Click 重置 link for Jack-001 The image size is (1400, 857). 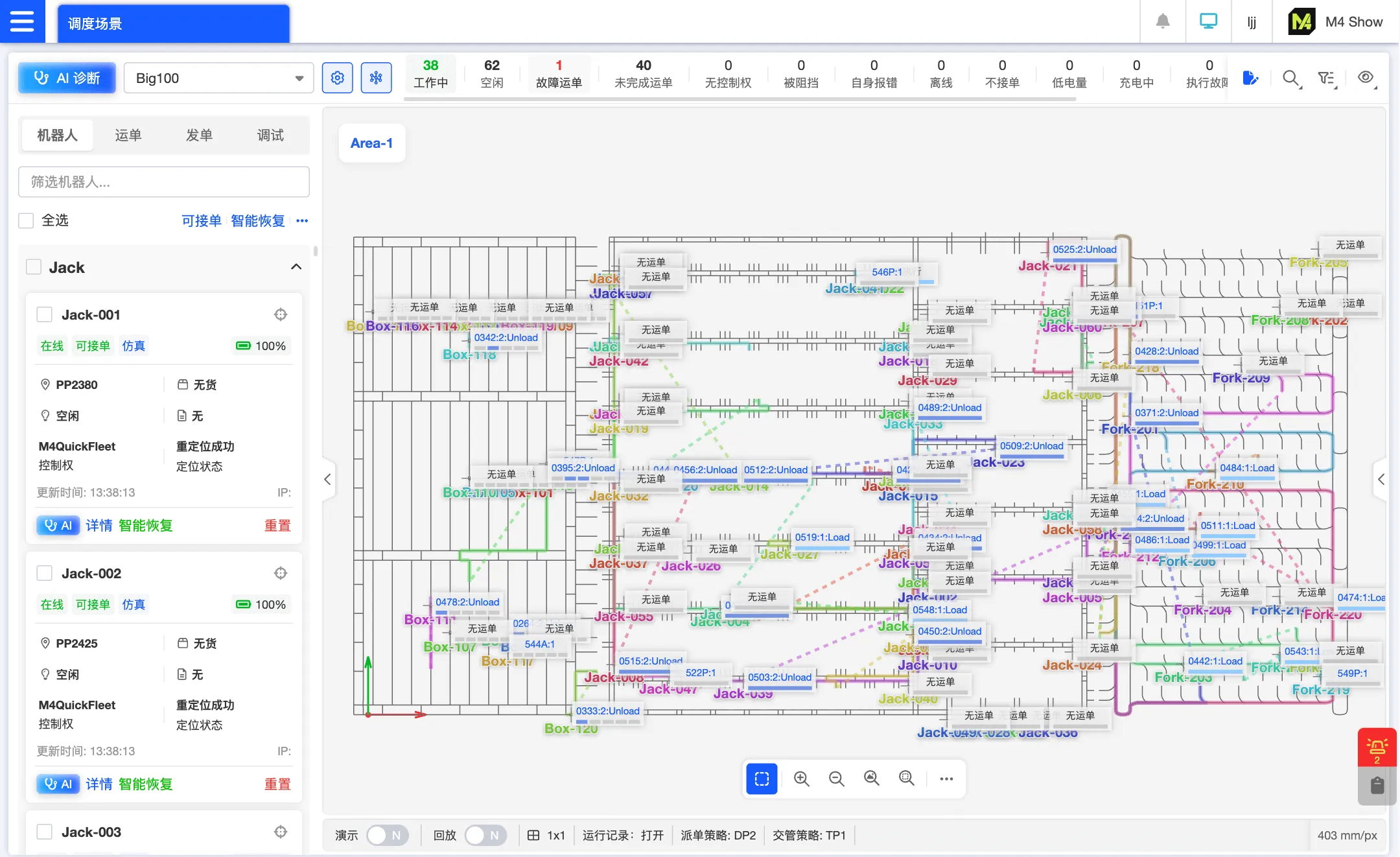tap(277, 525)
